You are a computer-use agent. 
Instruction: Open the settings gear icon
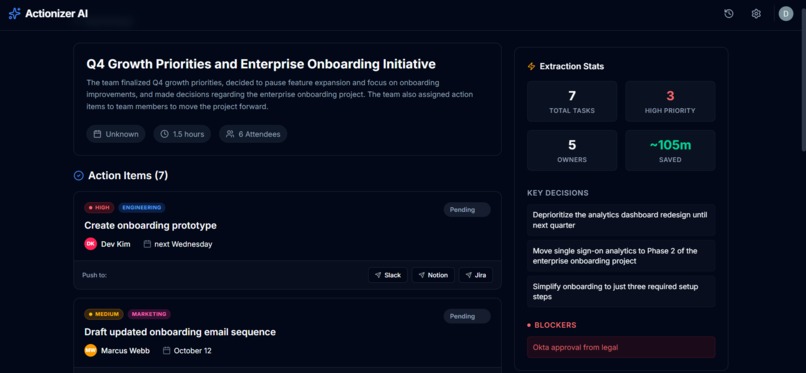[x=756, y=14]
